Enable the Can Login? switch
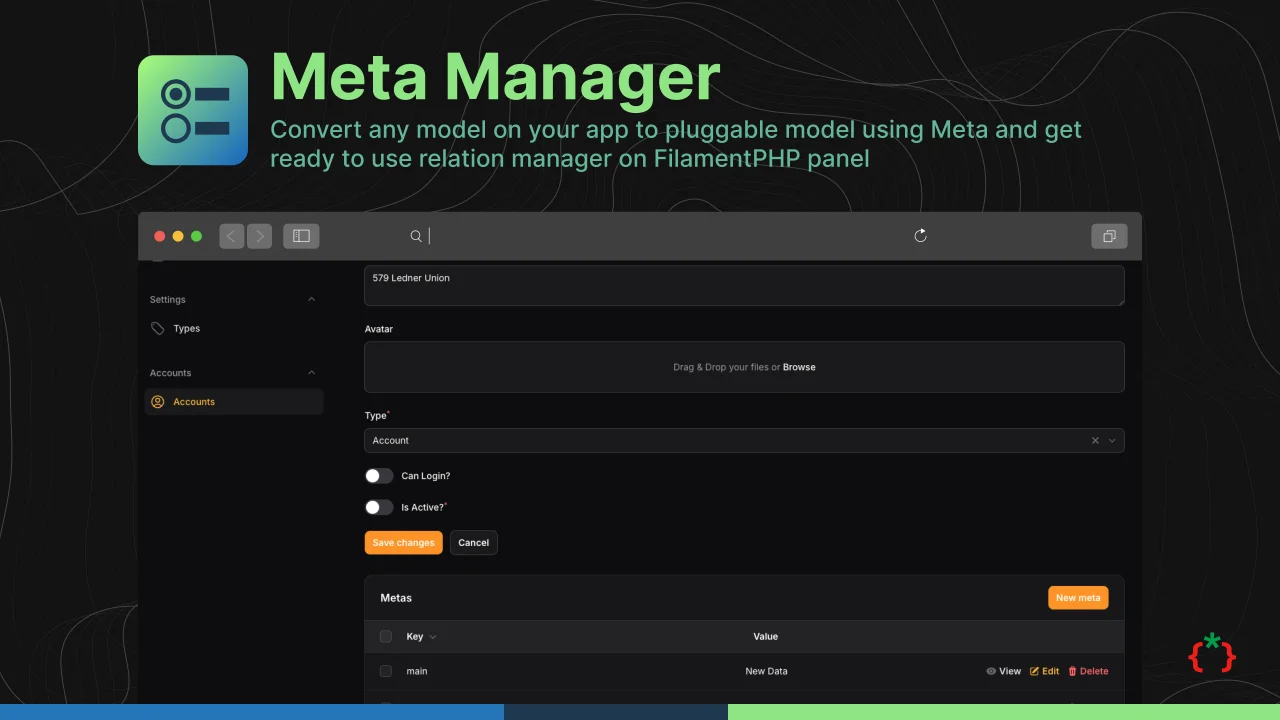1280x720 pixels. 379,475
